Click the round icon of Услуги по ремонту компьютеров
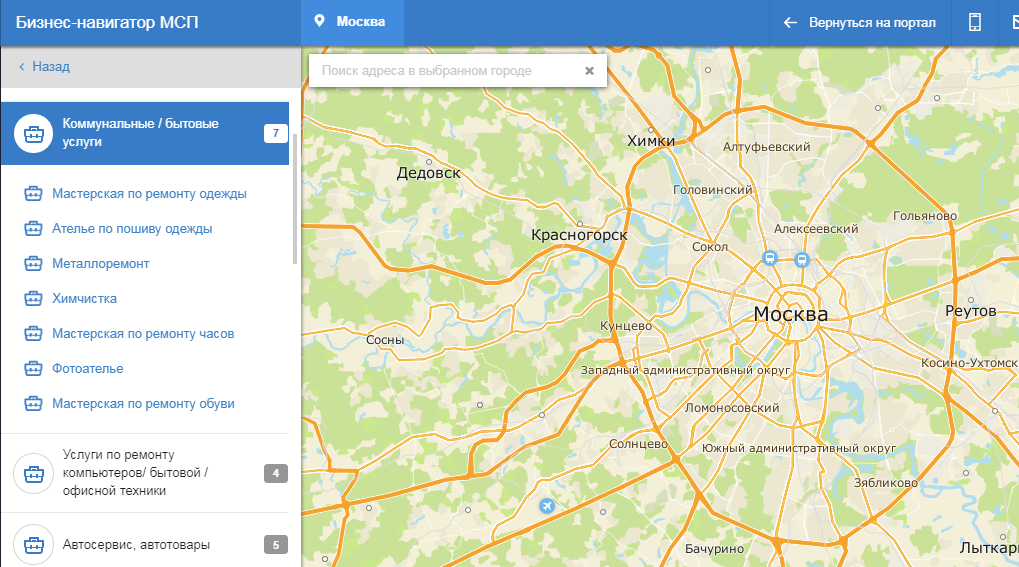 click(34, 473)
